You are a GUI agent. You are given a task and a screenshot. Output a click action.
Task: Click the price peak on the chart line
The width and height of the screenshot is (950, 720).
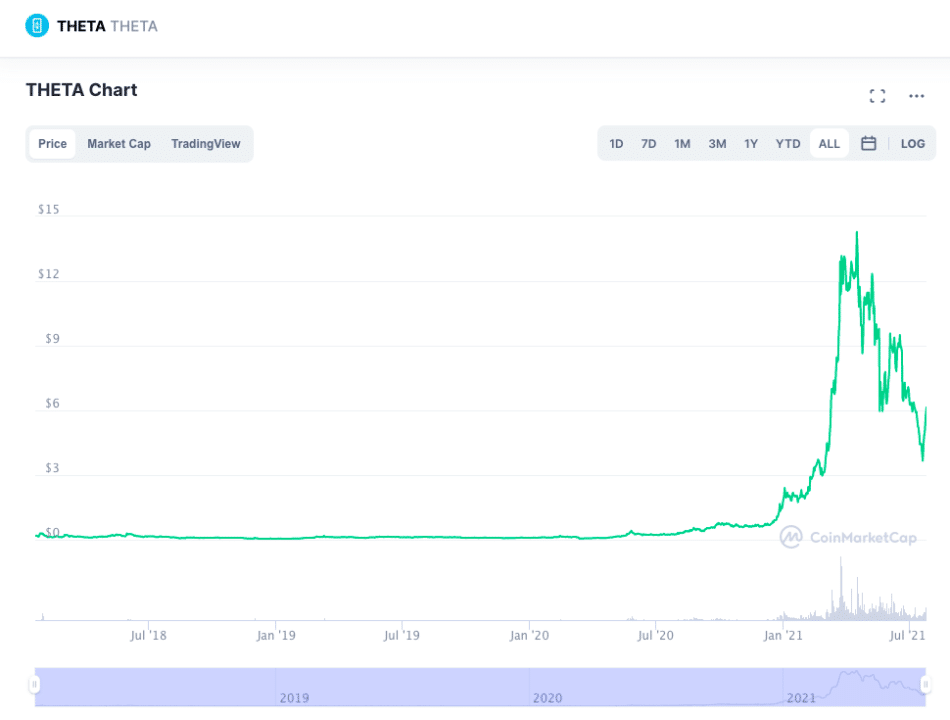pyautogui.click(x=857, y=233)
